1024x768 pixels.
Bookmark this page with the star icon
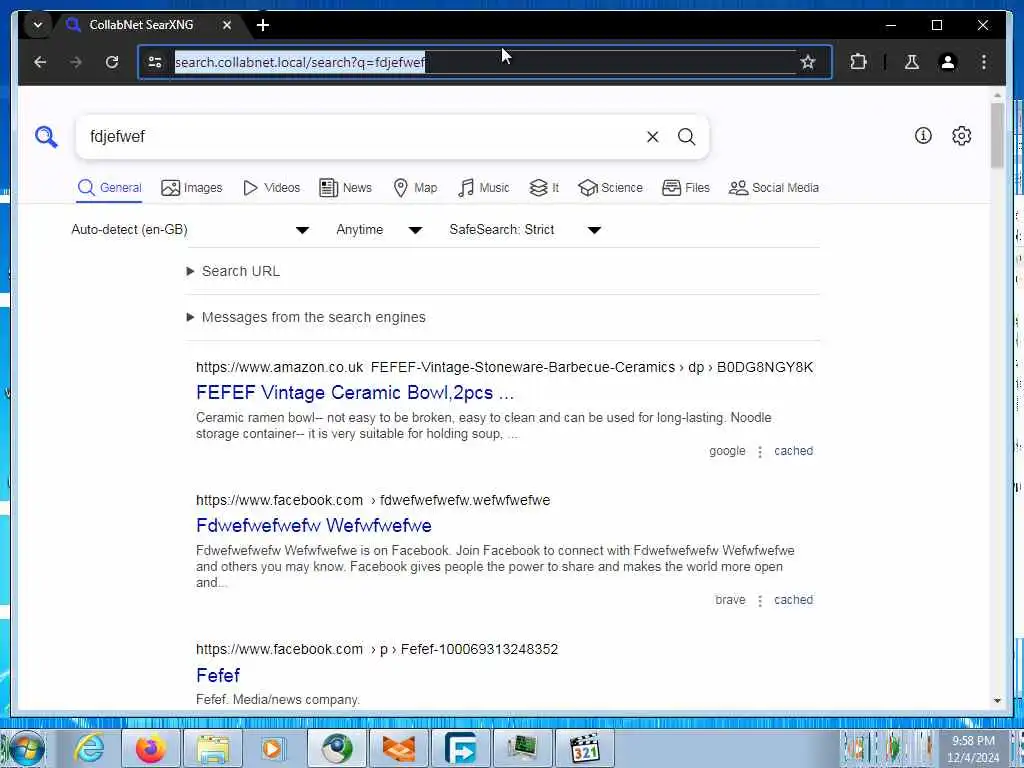coord(808,62)
